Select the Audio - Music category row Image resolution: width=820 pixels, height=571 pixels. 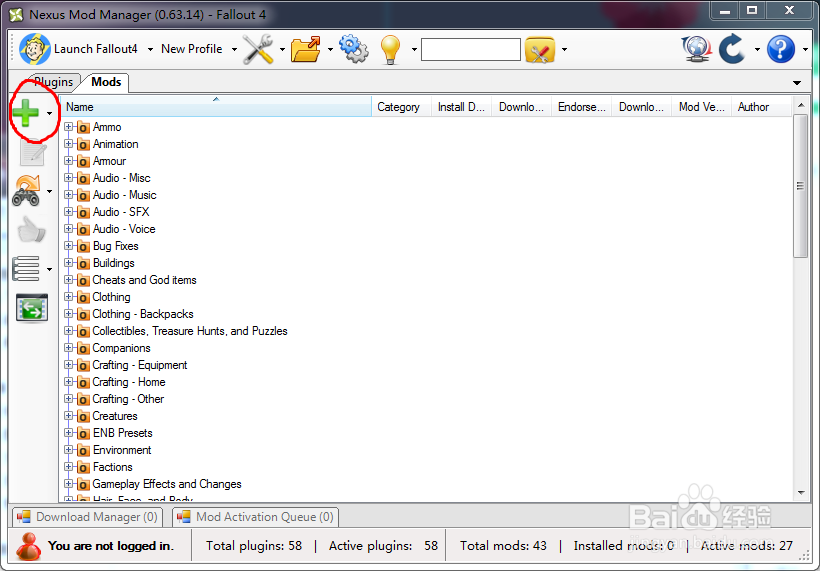point(124,195)
